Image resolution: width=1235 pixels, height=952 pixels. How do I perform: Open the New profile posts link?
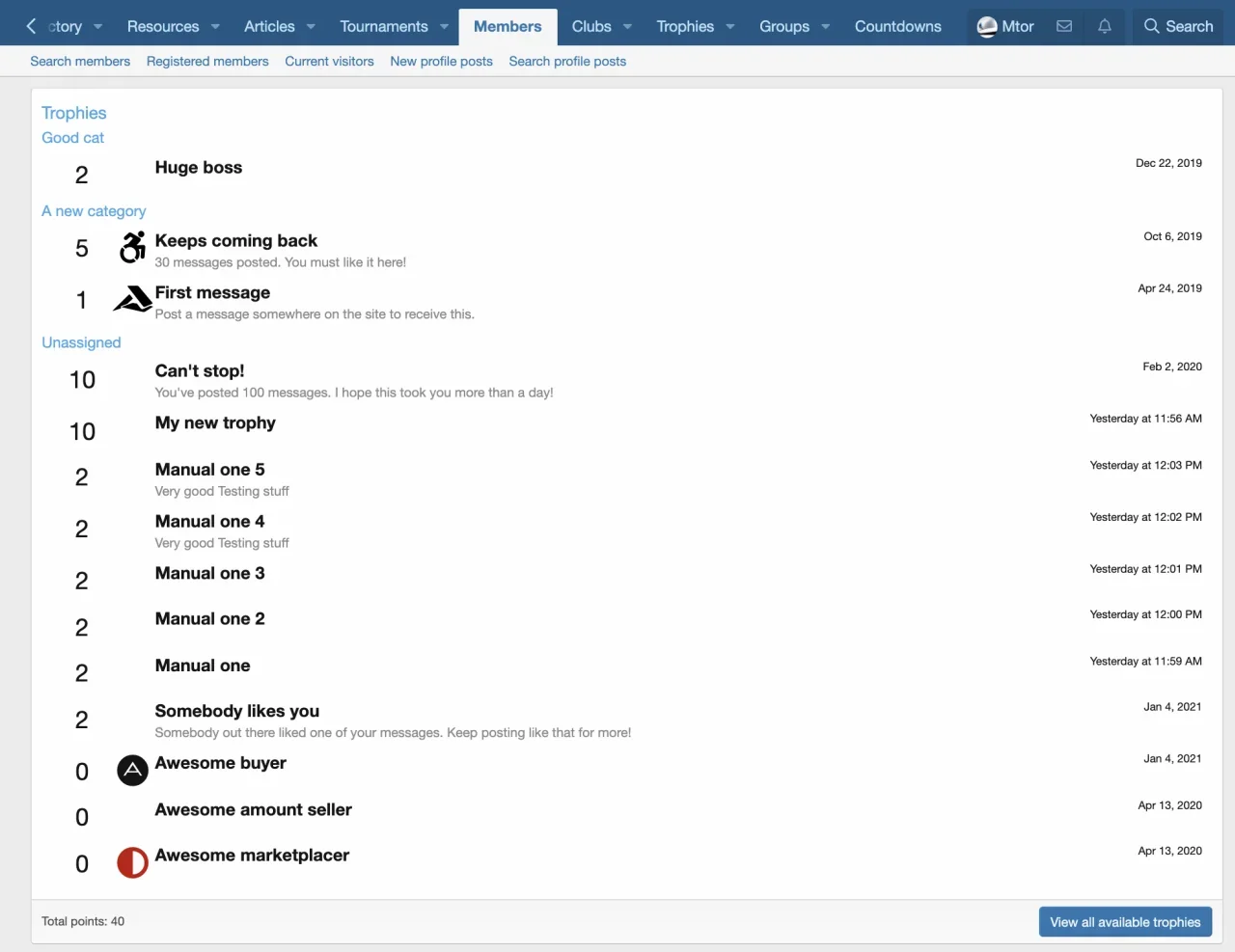(441, 61)
